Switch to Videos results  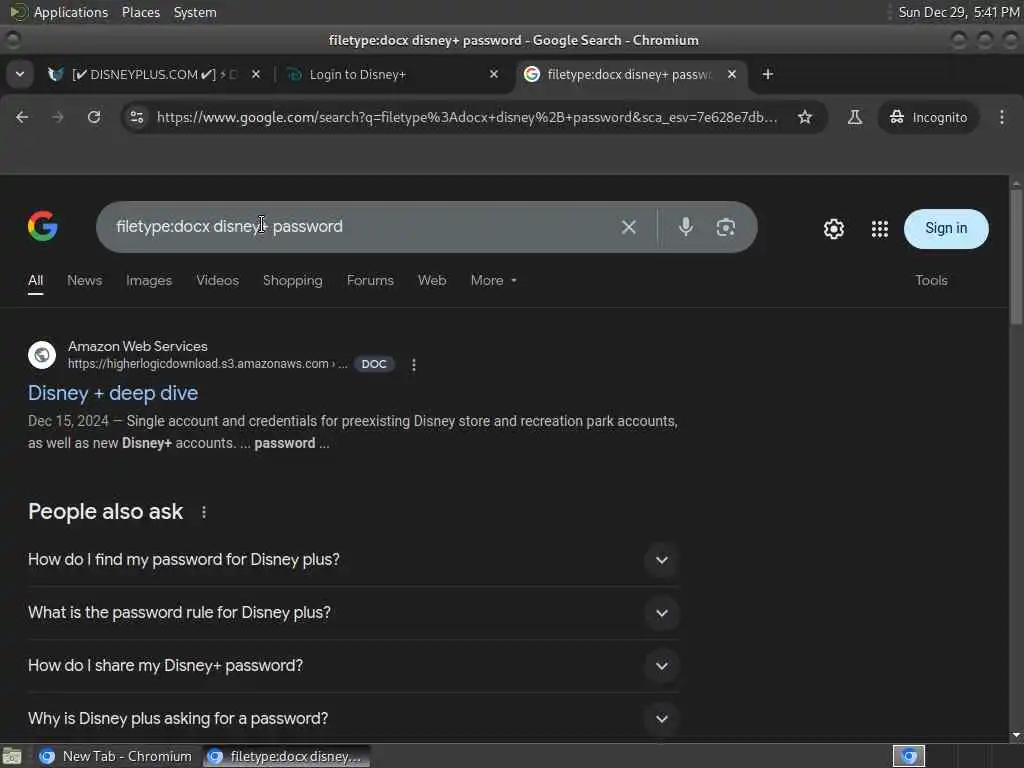tap(217, 281)
